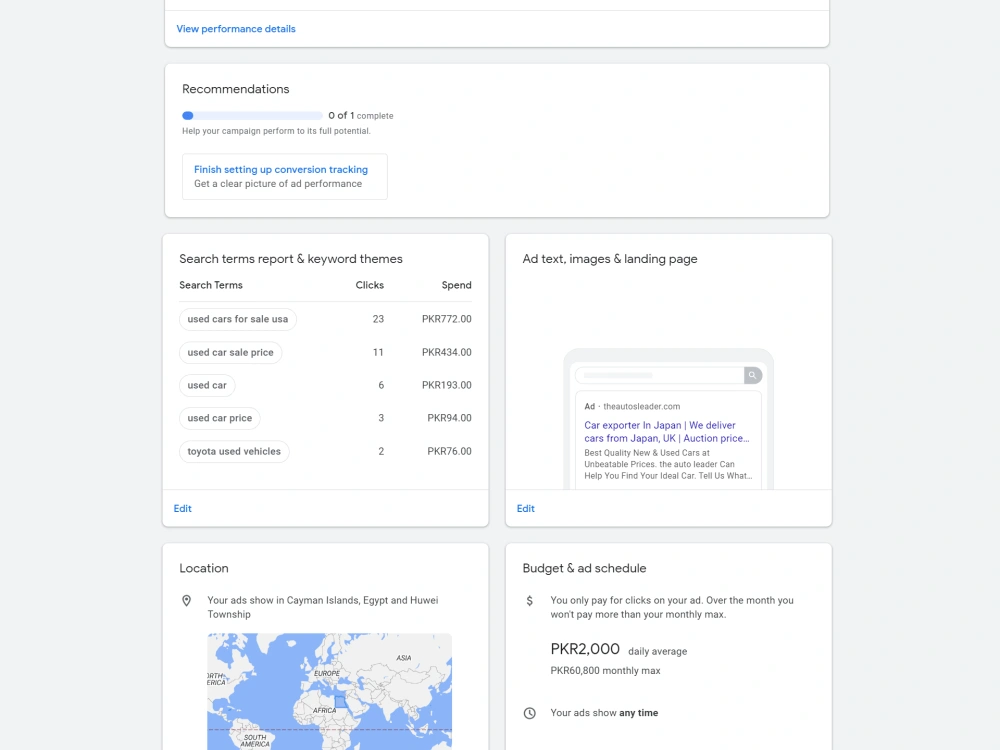Click the dollar sign budget icon
Viewport: 1000px width, 750px height.
(529, 601)
